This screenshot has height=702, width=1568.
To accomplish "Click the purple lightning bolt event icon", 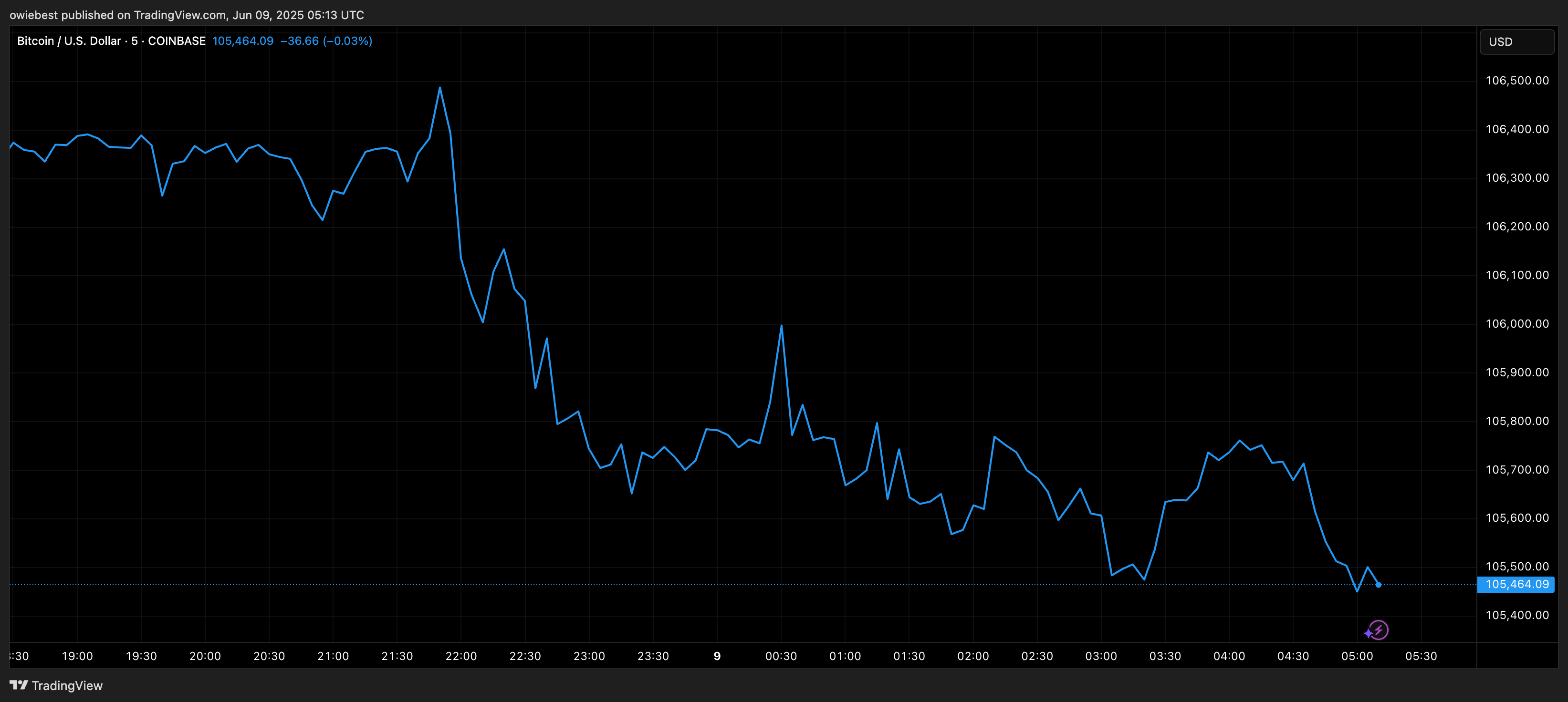I will [1379, 630].
